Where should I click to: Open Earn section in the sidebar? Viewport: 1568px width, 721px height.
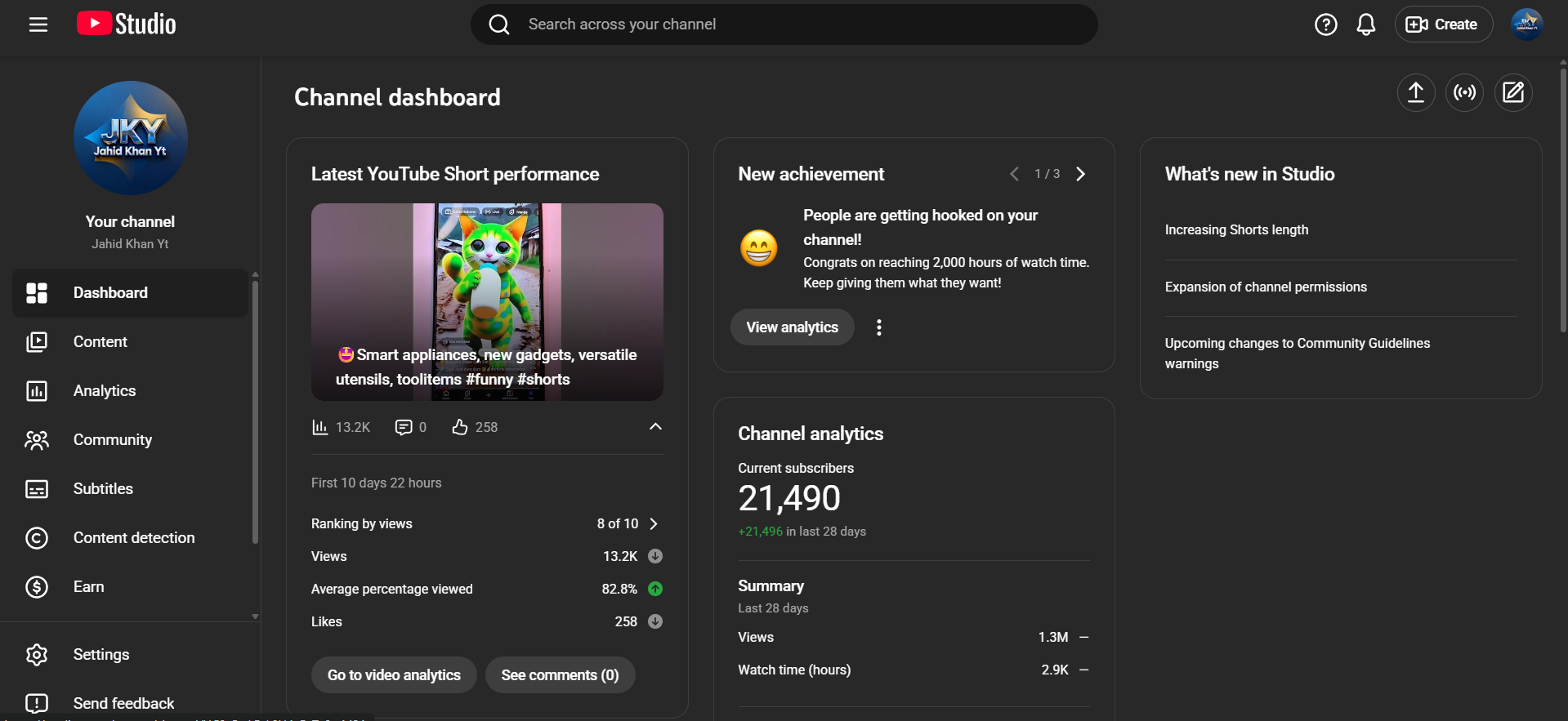pos(88,587)
